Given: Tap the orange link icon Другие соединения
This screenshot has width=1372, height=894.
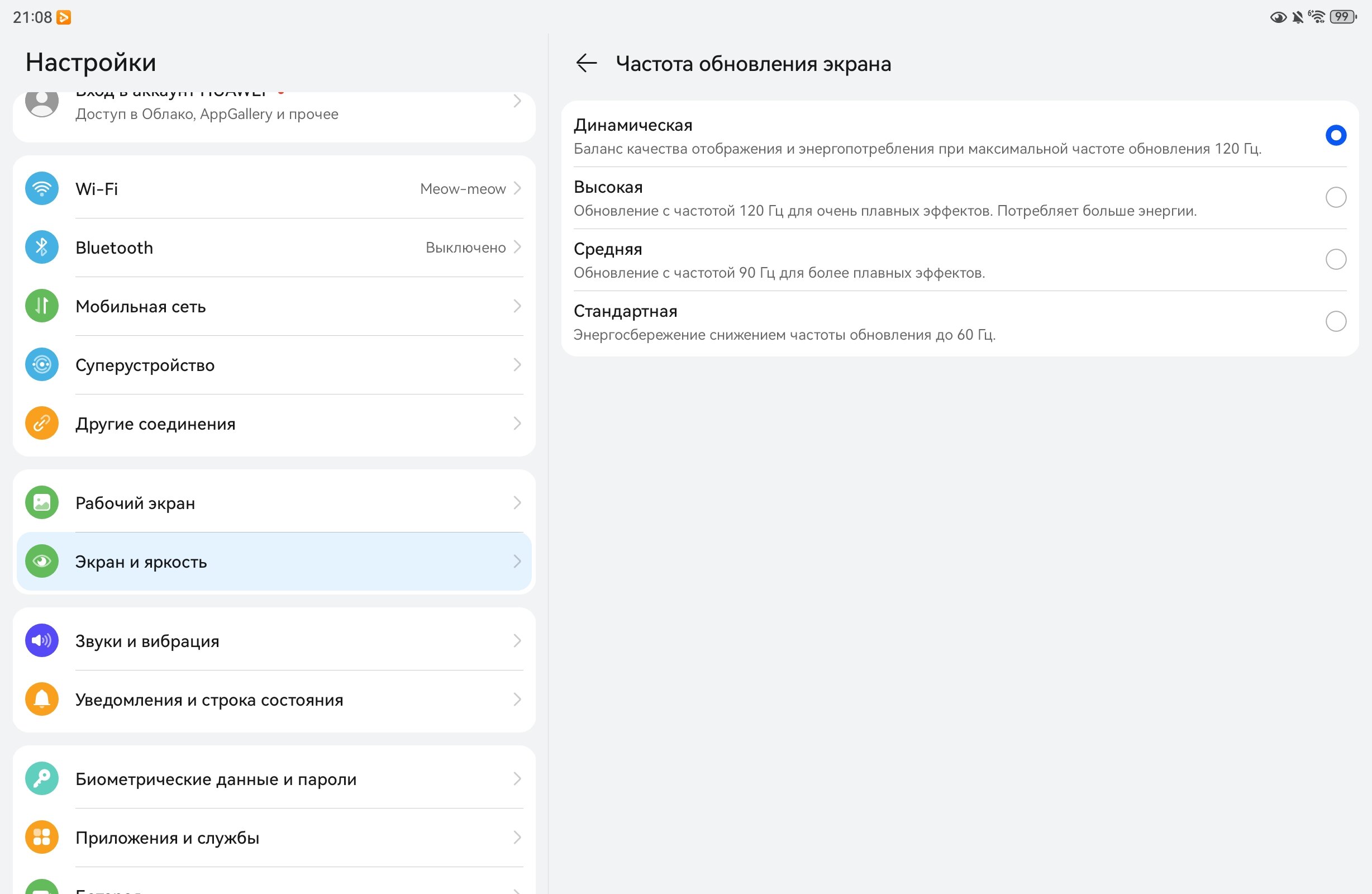Looking at the screenshot, I should 41,424.
